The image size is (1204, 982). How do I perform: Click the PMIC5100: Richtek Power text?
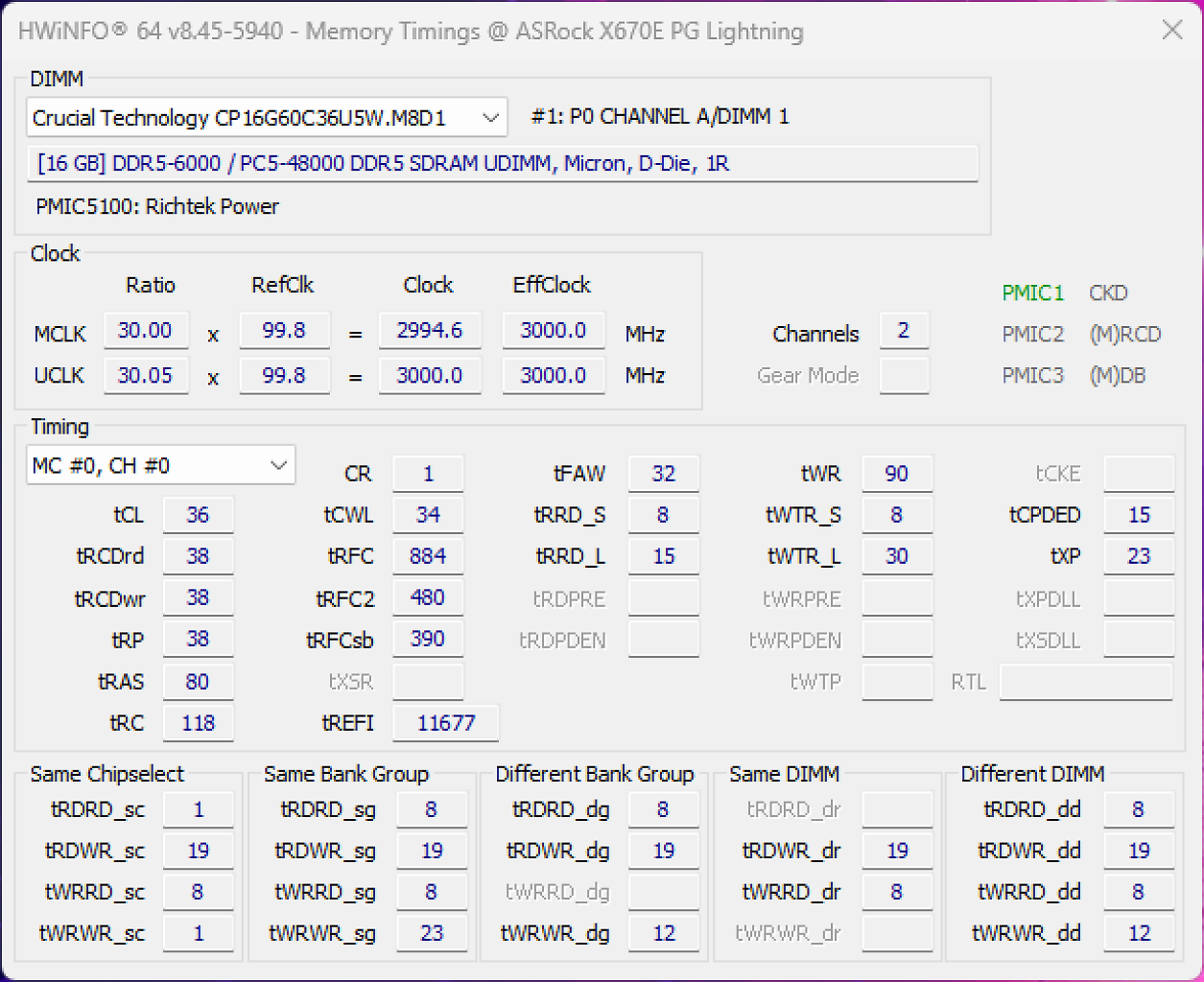[x=157, y=207]
